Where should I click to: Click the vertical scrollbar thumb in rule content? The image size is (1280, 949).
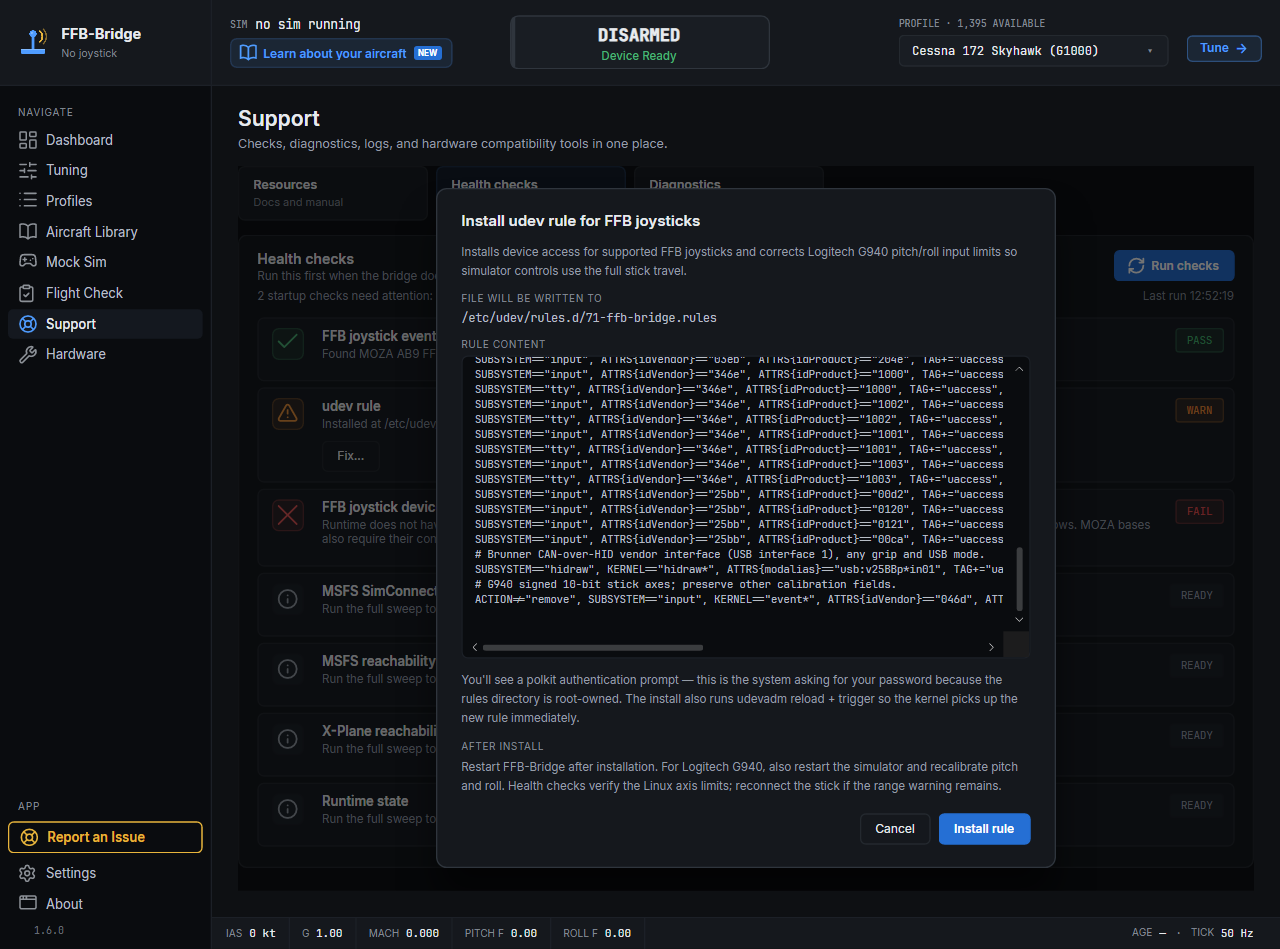click(x=1020, y=578)
